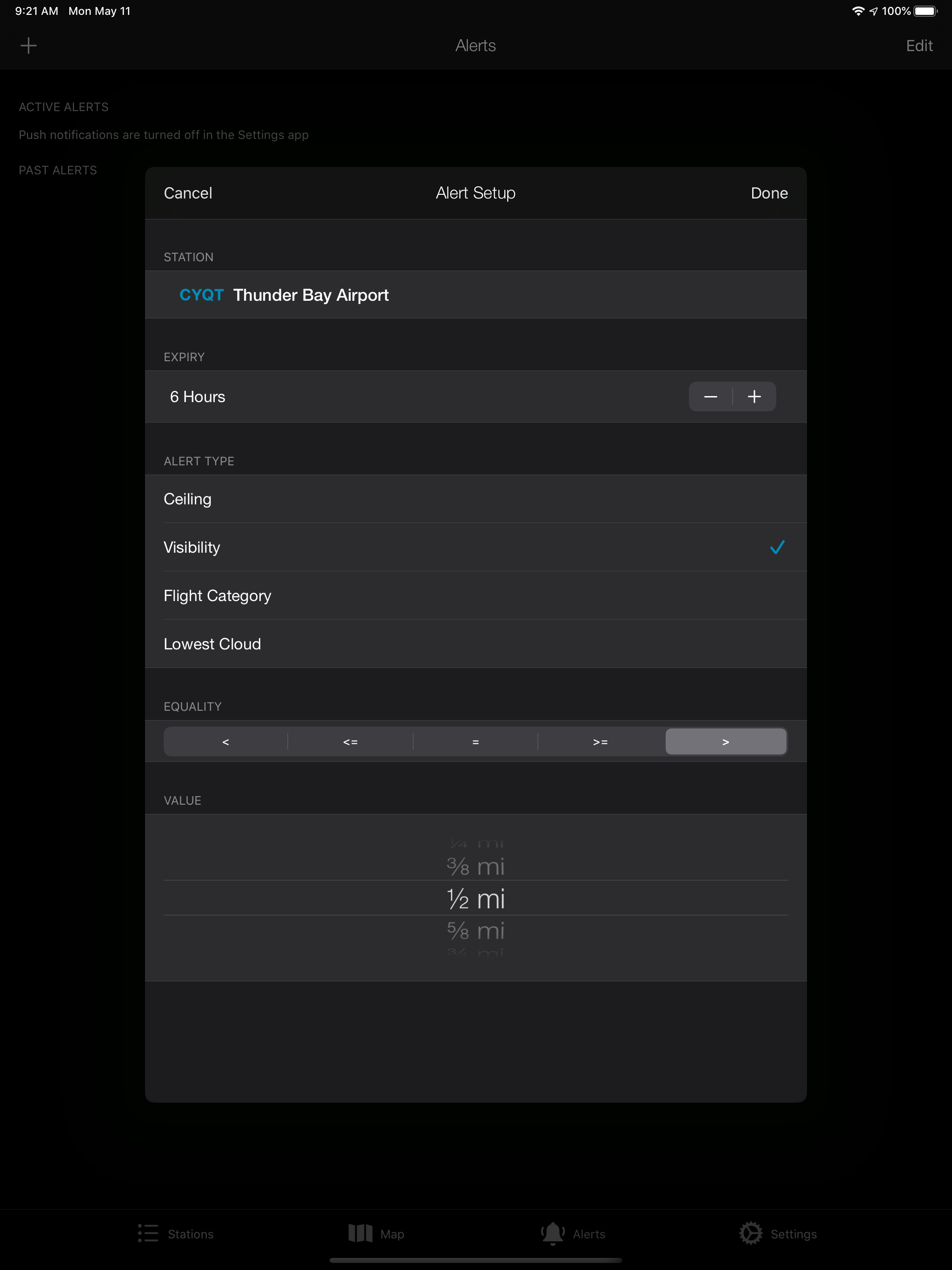The image size is (952, 1270).
Task: Select Ceiling alert type
Action: tap(476, 499)
